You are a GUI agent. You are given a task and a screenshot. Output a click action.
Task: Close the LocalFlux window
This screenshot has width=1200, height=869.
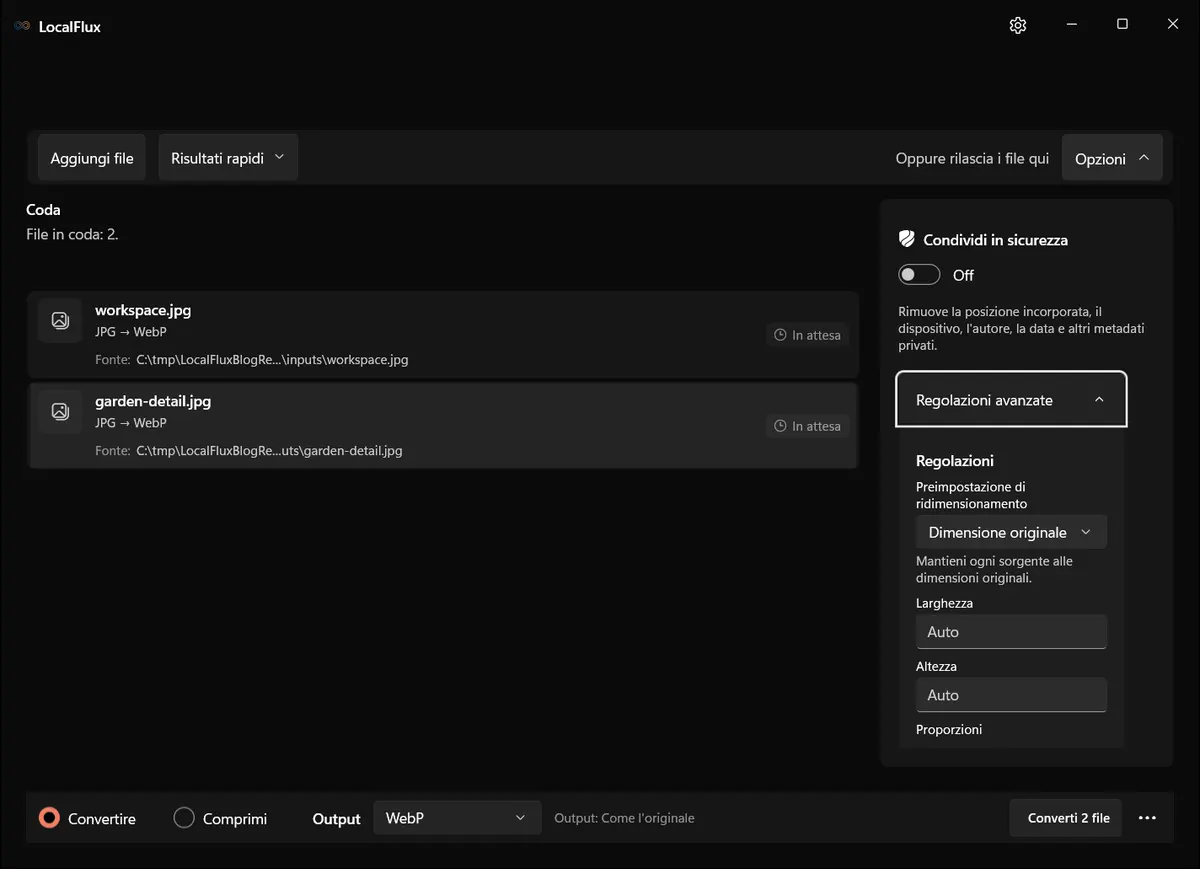1173,24
